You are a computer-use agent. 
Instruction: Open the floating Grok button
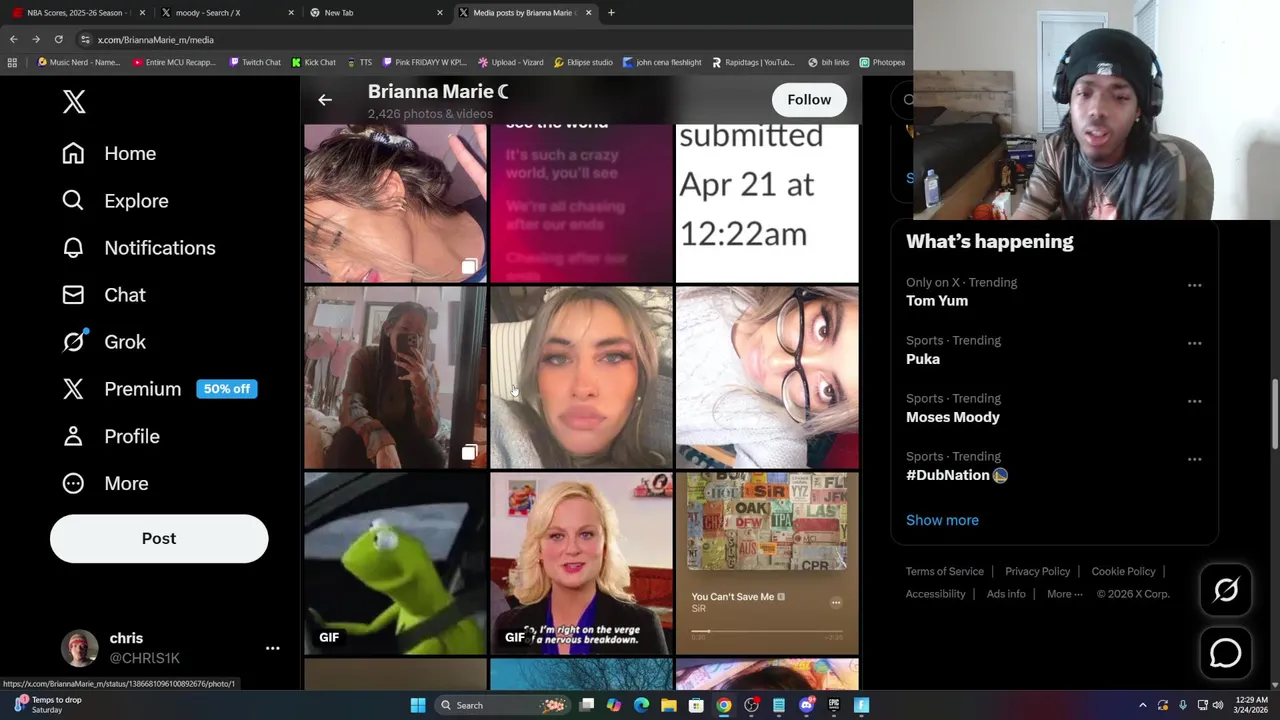1226,590
